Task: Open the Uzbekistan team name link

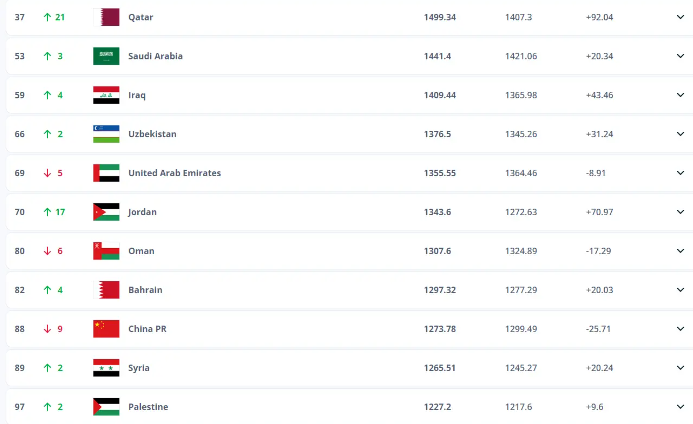Action: [x=152, y=134]
